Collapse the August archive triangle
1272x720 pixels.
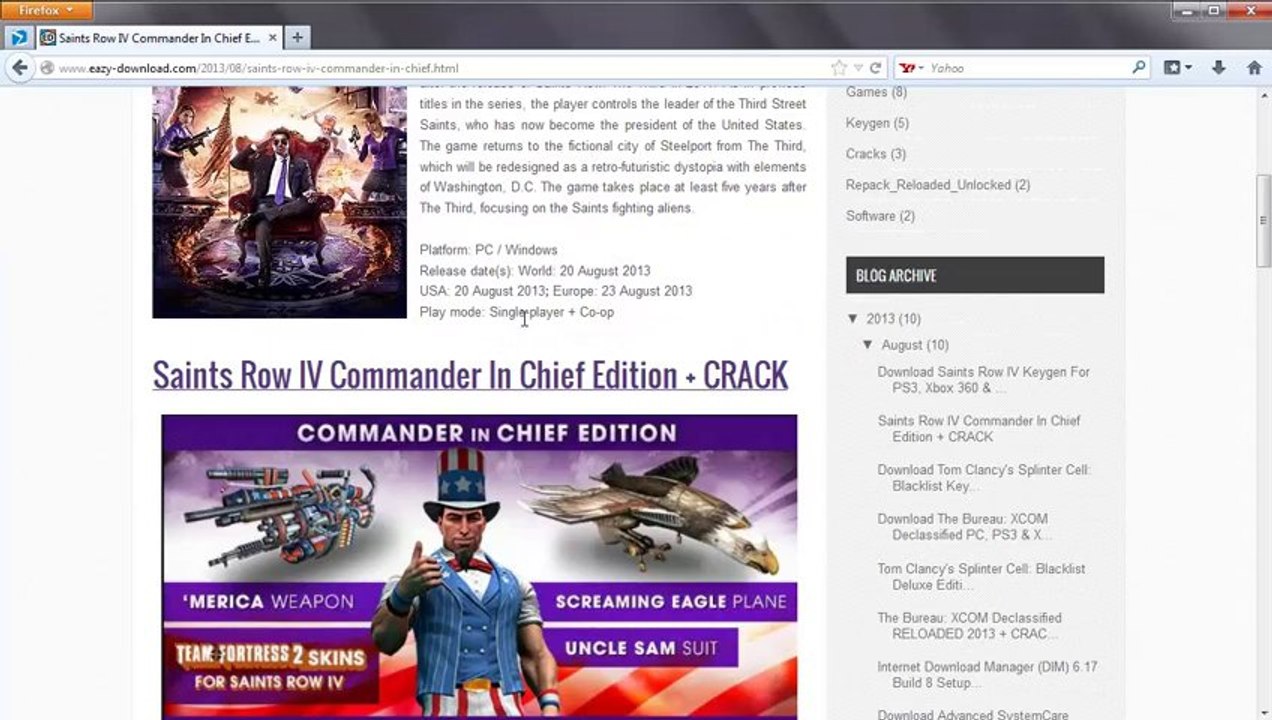click(868, 345)
